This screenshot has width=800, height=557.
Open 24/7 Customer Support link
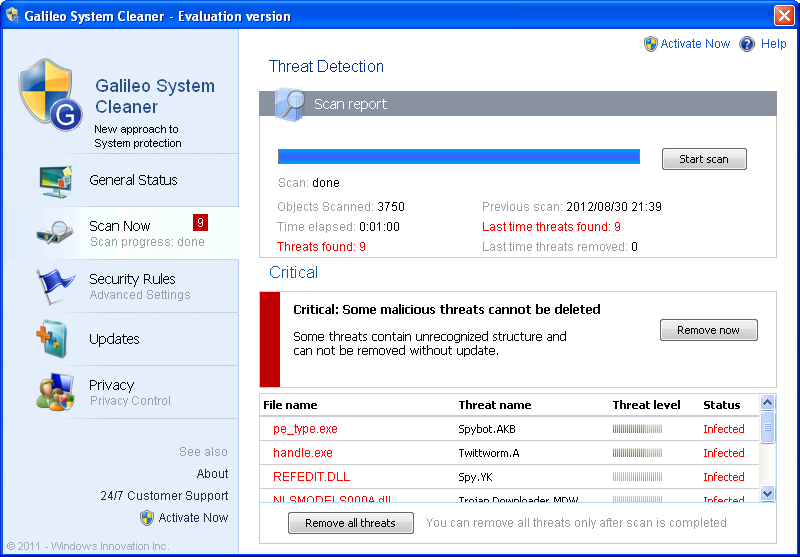coord(164,496)
